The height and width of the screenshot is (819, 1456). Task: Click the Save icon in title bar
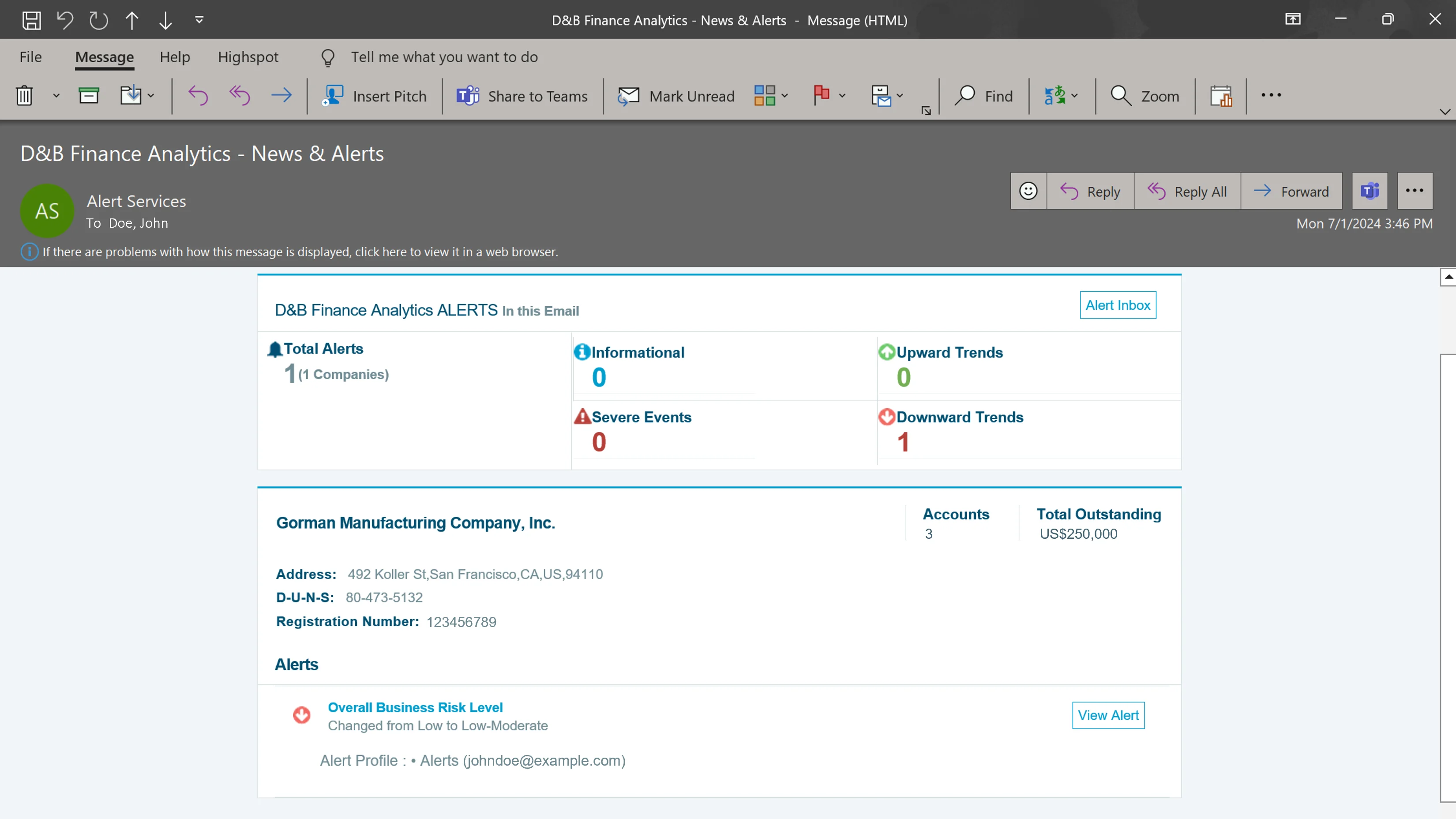click(x=31, y=20)
